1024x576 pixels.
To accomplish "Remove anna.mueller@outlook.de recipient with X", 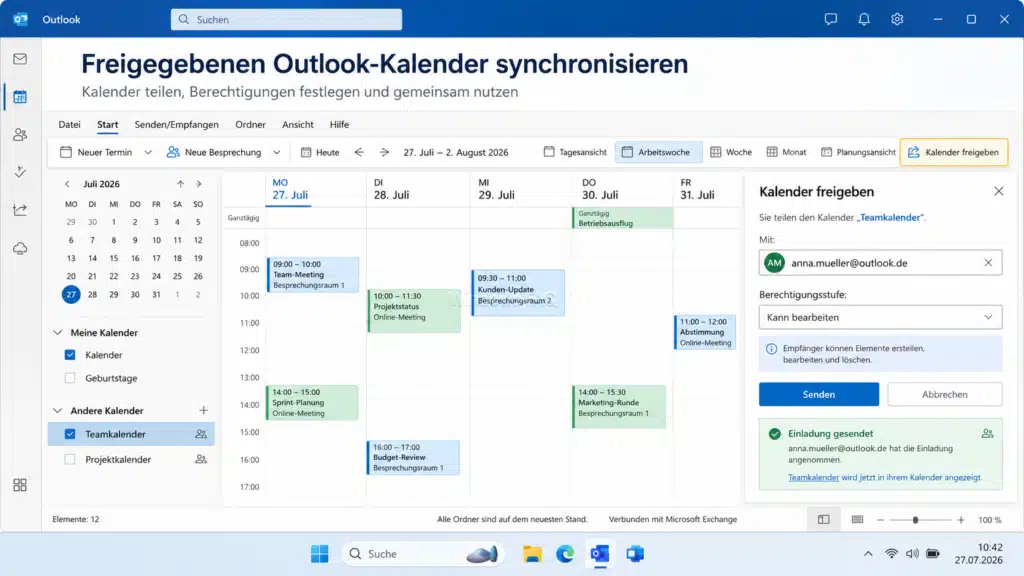I will pos(988,263).
